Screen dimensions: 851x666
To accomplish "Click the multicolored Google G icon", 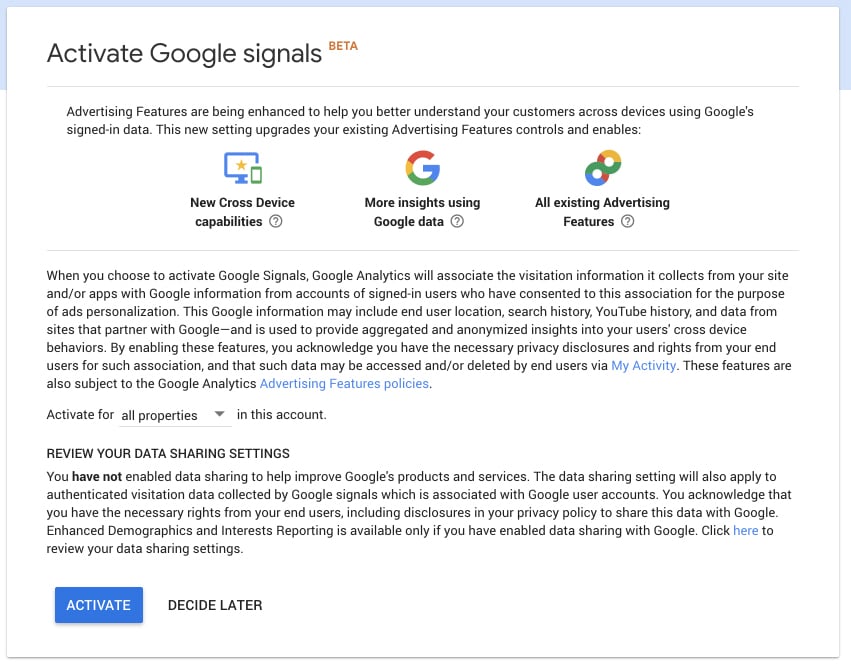I will click(422, 167).
